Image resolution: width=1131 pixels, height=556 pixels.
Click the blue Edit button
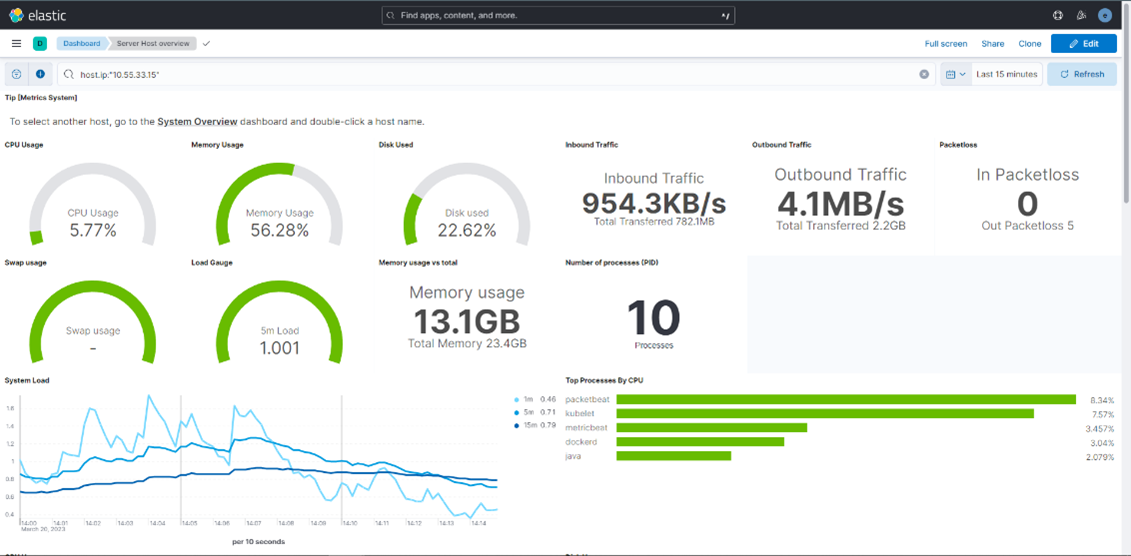pos(1083,44)
